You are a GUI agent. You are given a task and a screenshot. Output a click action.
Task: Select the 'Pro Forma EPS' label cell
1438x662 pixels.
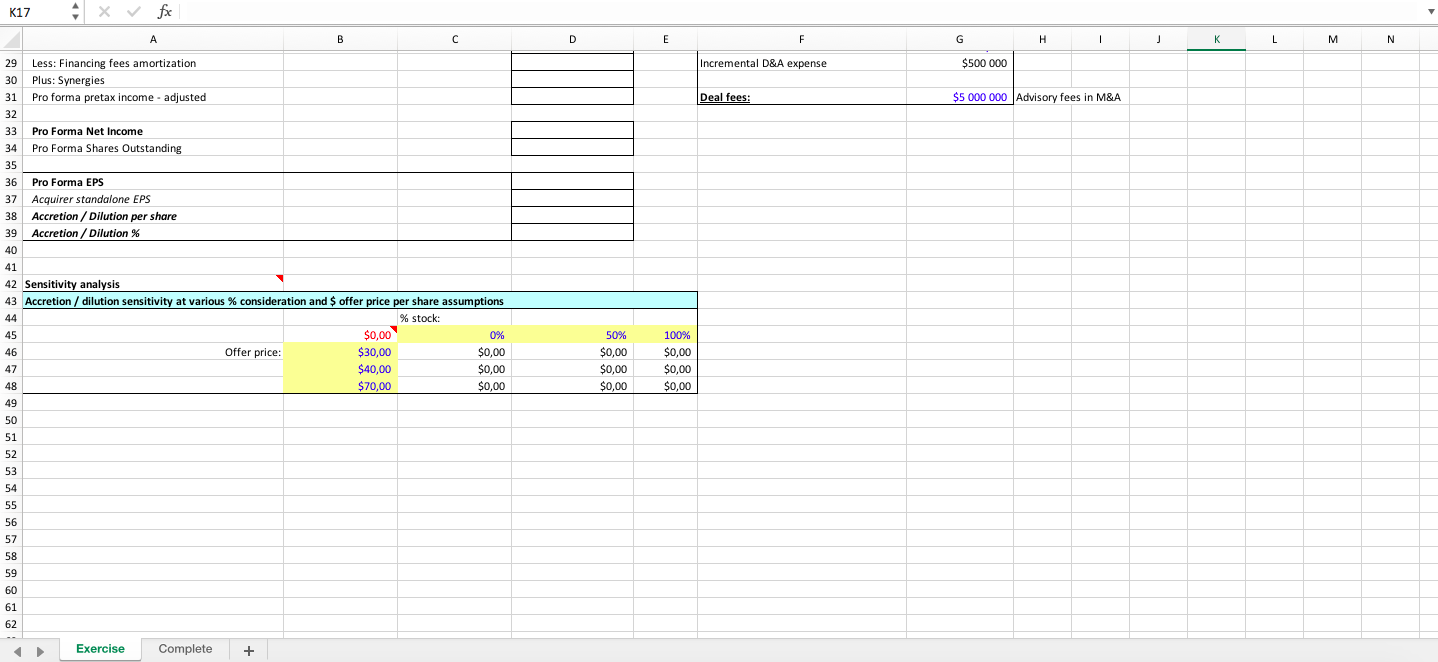click(153, 182)
